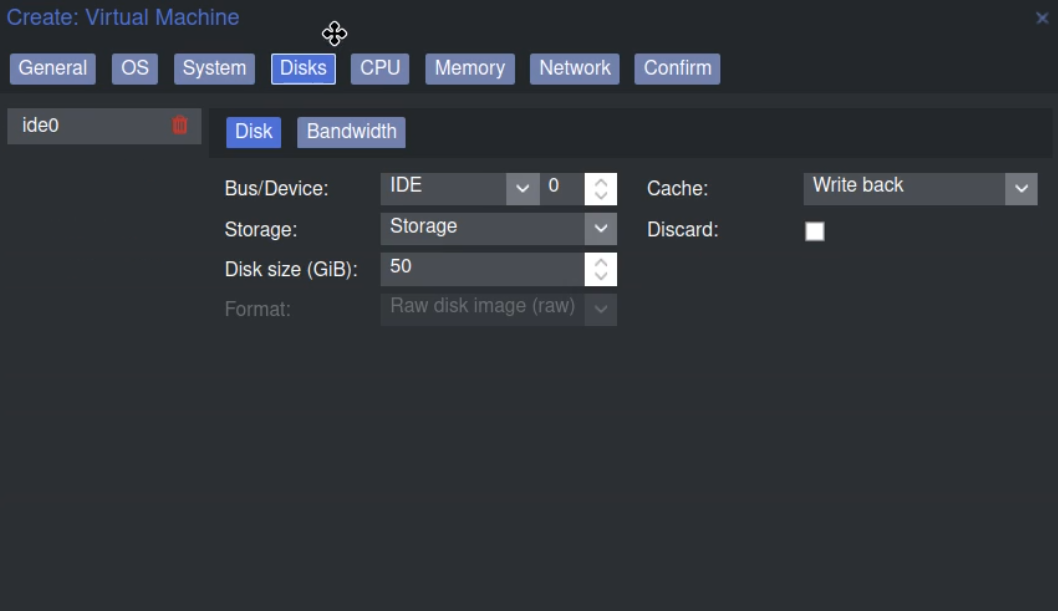
Task: Enable the Discard checkbox
Action: click(815, 231)
